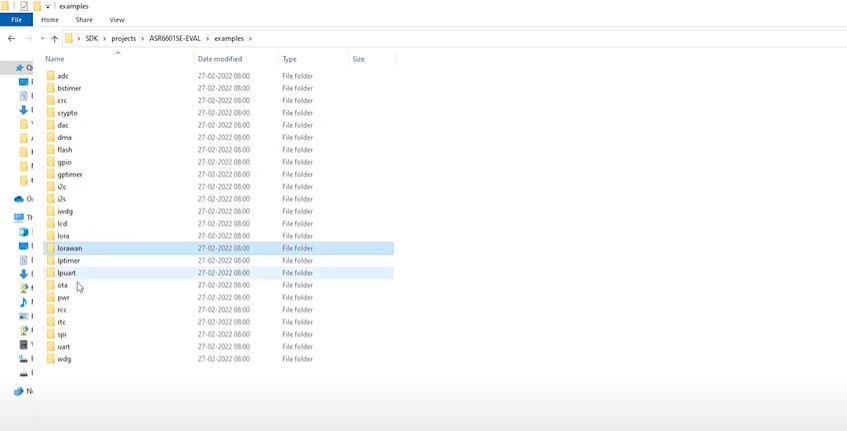Select the ota folder name
The image size is (847, 431).
click(x=62, y=285)
